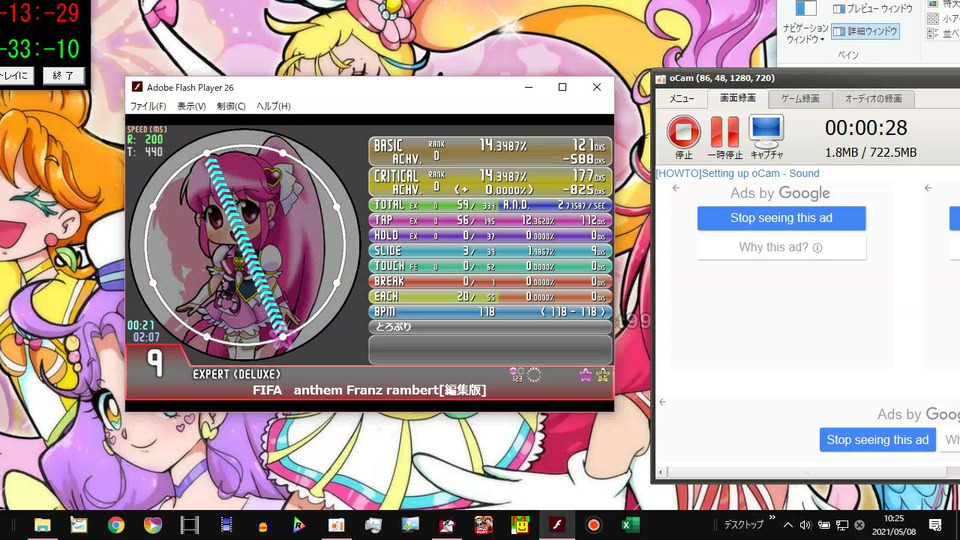This screenshot has height=540, width=960.
Task: Open the notification center icon on the taskbar
Action: tap(935, 525)
